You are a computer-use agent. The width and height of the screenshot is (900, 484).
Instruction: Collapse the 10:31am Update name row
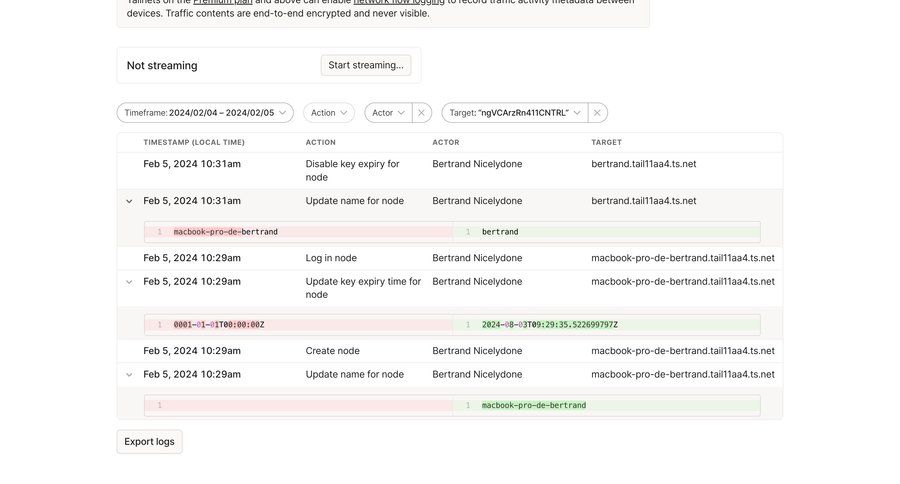point(129,202)
